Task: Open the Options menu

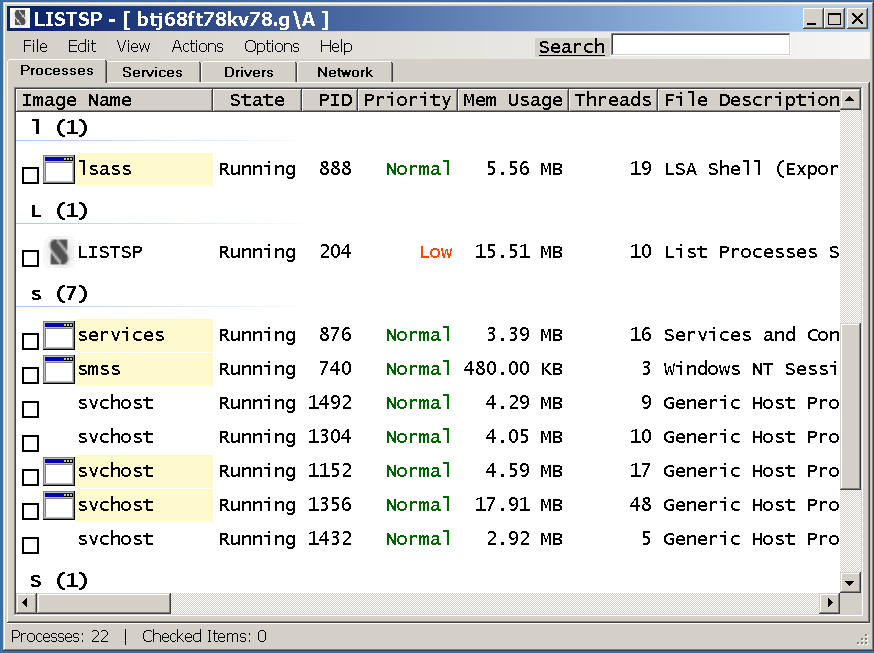Action: [271, 46]
